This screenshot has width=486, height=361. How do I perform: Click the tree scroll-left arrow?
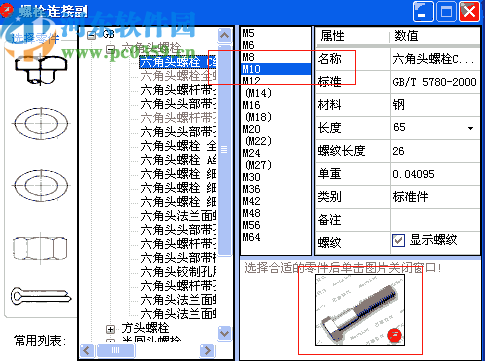(87, 350)
